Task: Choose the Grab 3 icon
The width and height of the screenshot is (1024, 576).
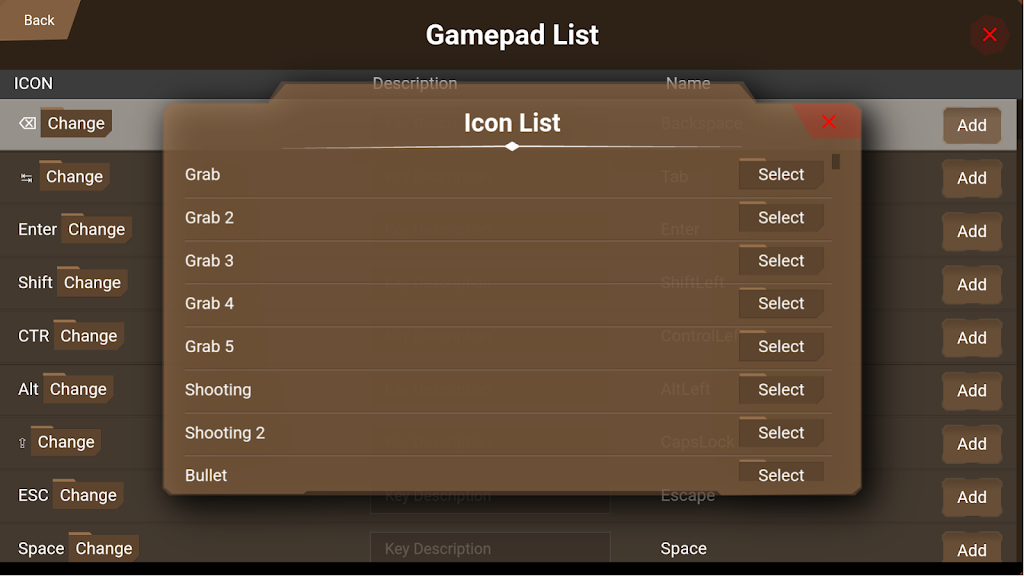Action: coord(780,261)
